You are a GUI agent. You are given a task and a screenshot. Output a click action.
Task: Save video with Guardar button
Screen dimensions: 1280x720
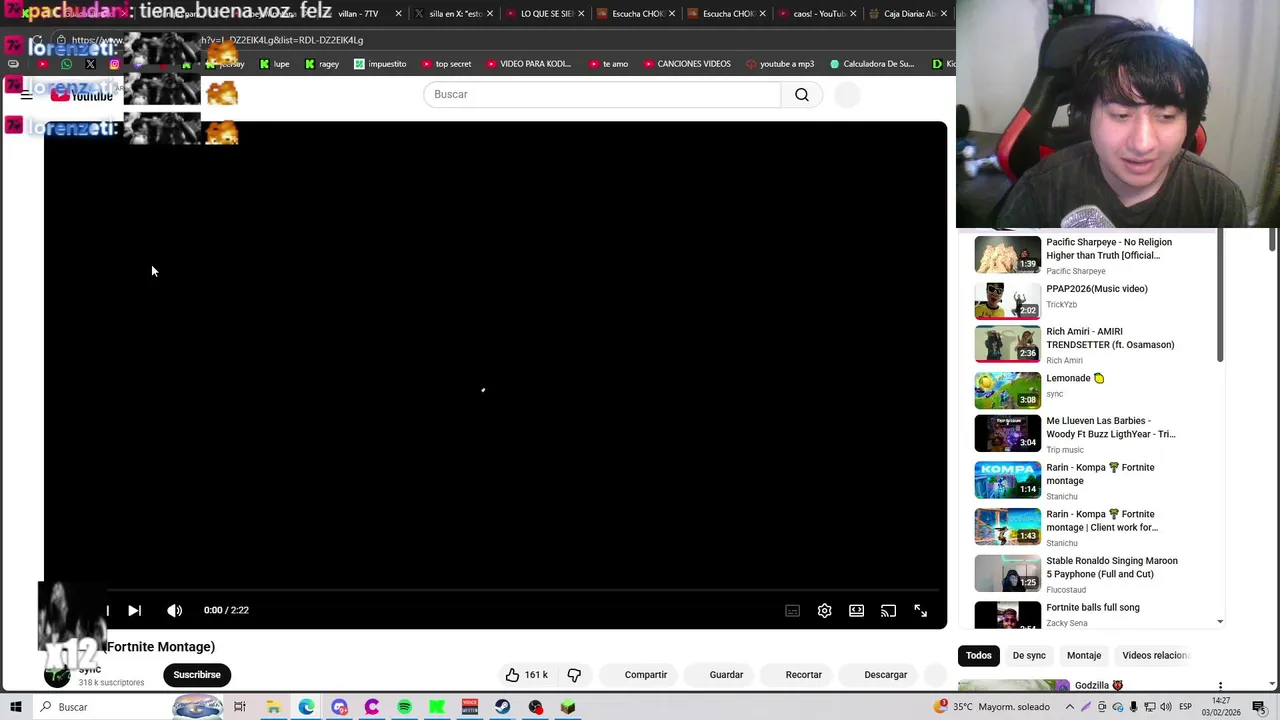click(726, 675)
